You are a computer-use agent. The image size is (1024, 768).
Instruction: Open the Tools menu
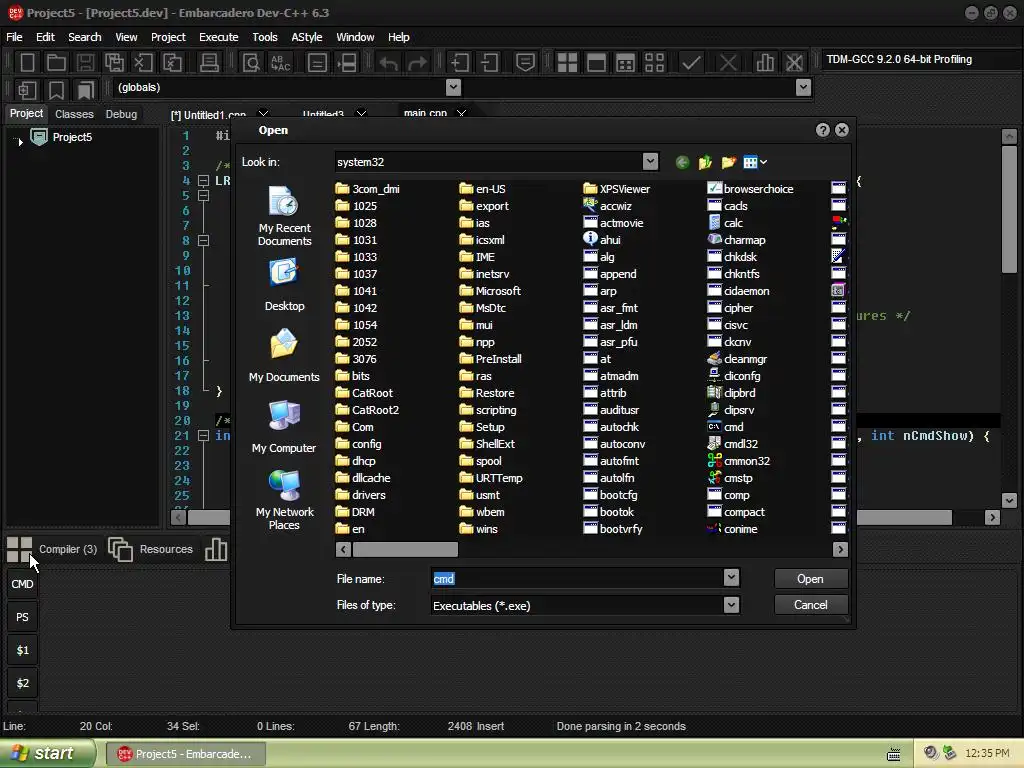coord(264,37)
